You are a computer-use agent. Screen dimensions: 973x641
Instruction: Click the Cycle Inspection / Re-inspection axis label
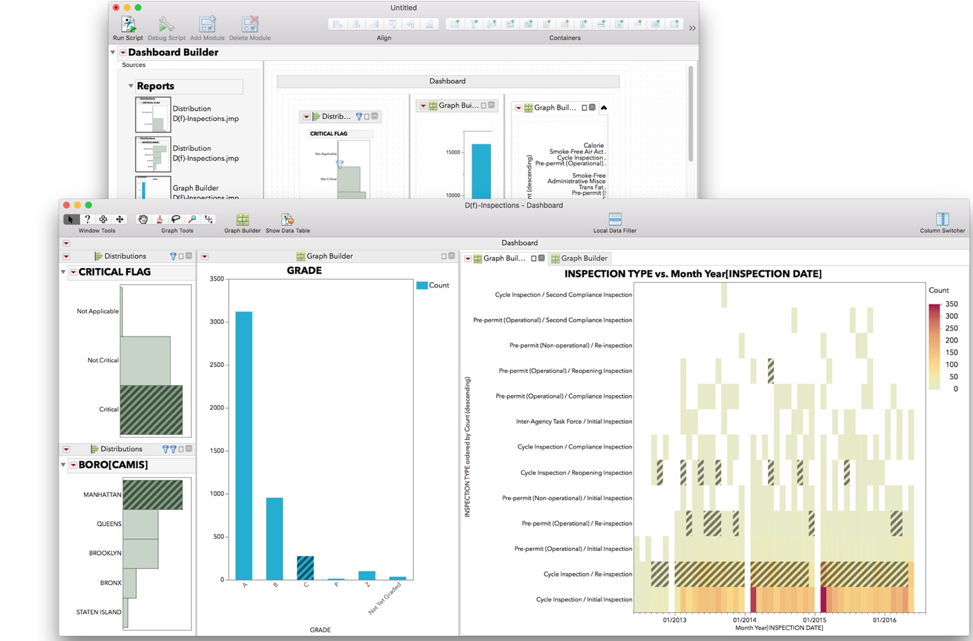point(588,574)
